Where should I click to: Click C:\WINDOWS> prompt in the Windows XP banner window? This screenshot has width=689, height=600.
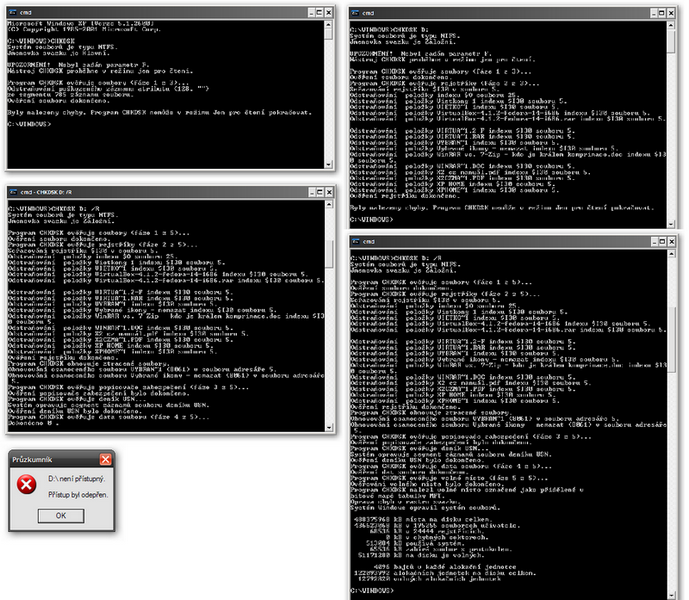click(28, 123)
